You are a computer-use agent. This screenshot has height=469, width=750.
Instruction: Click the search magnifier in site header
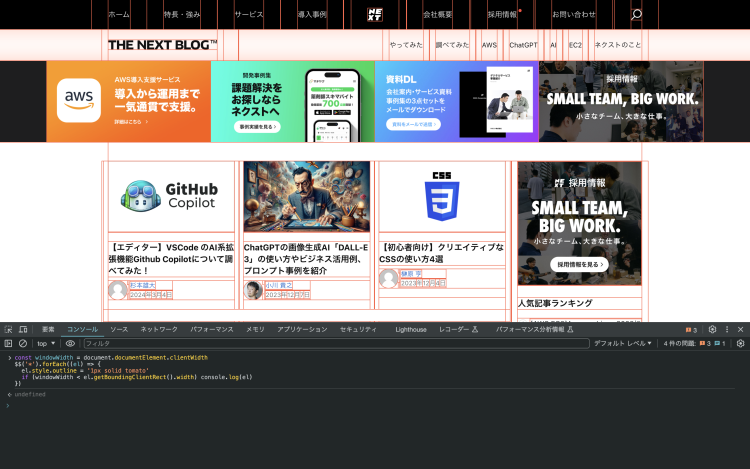coord(636,14)
